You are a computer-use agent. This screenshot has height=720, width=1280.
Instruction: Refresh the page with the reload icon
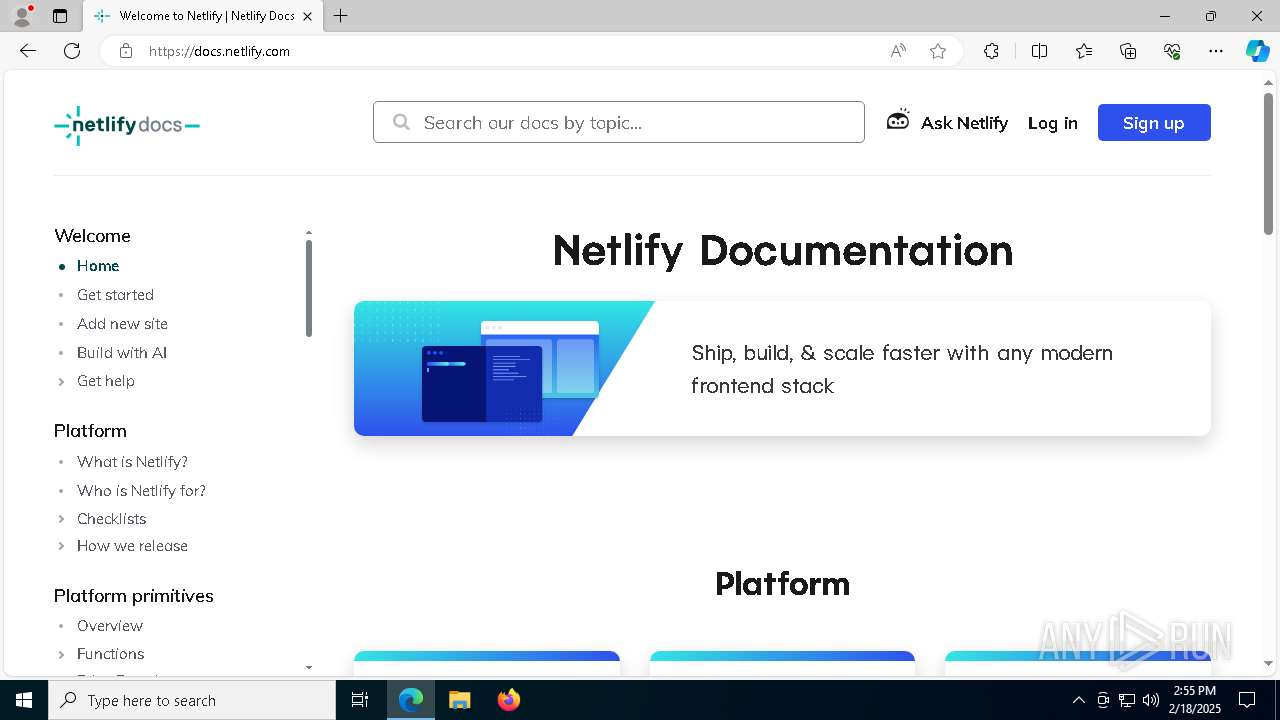pyautogui.click(x=72, y=51)
